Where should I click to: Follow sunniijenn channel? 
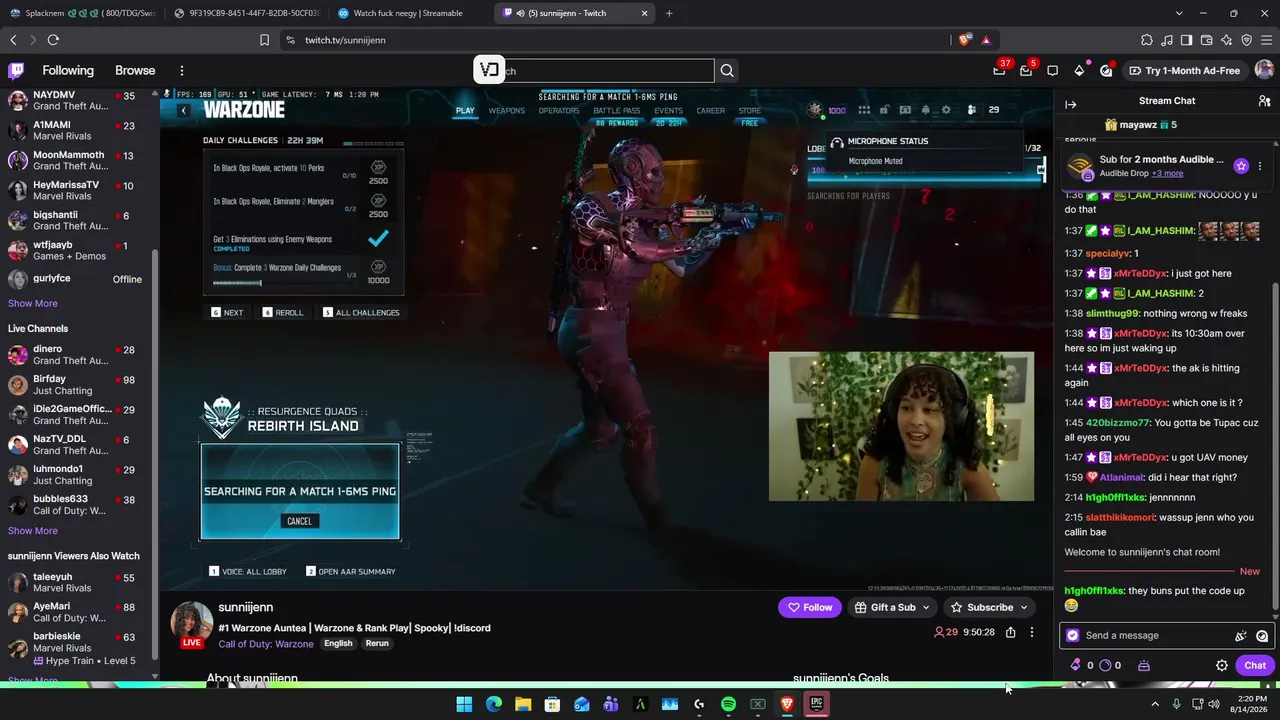[x=810, y=607]
